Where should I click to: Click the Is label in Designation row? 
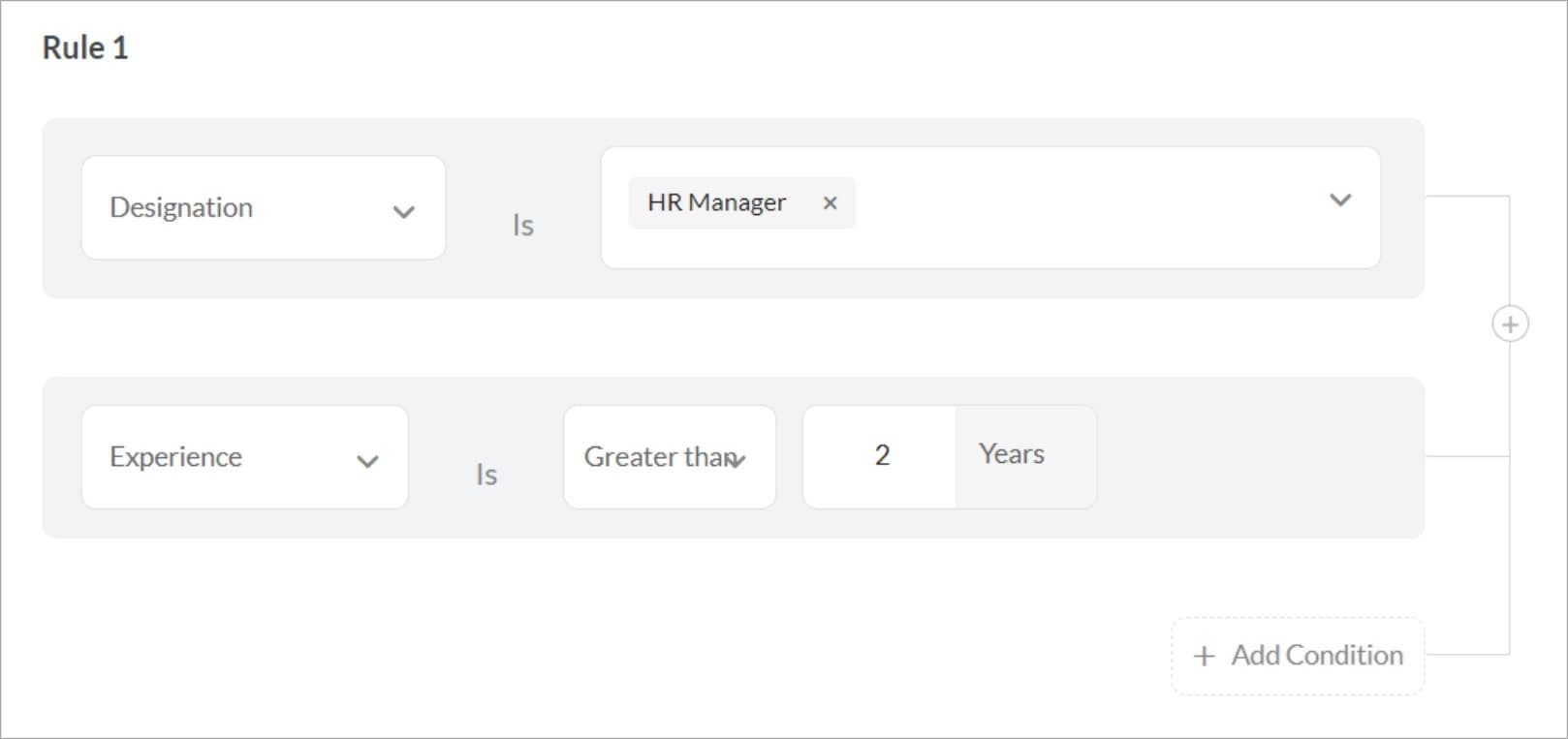(523, 226)
